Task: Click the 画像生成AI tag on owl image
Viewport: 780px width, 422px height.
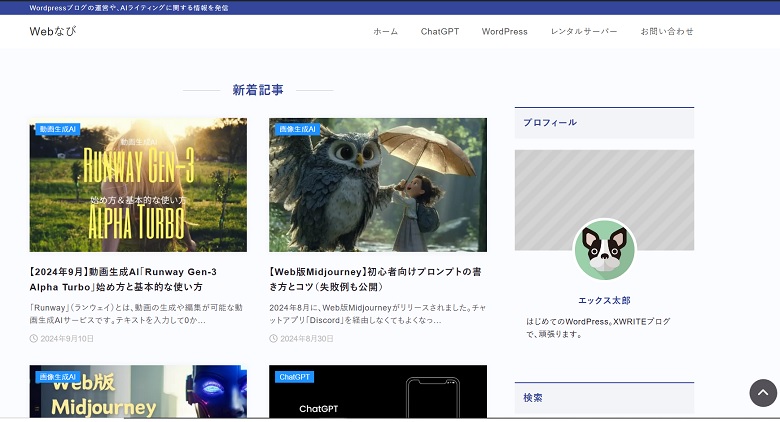Action: pyautogui.click(x=297, y=129)
